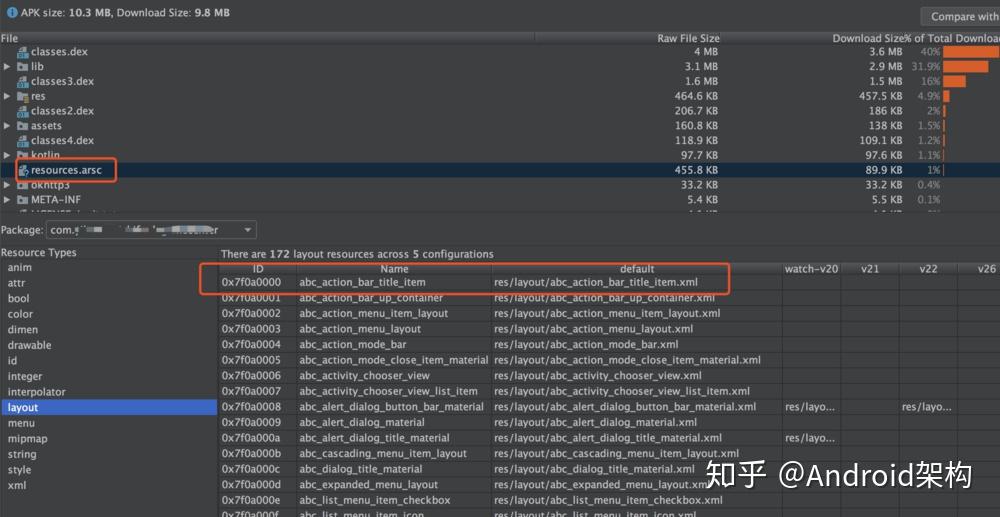Select the integer resource type

pyautogui.click(x=25, y=377)
